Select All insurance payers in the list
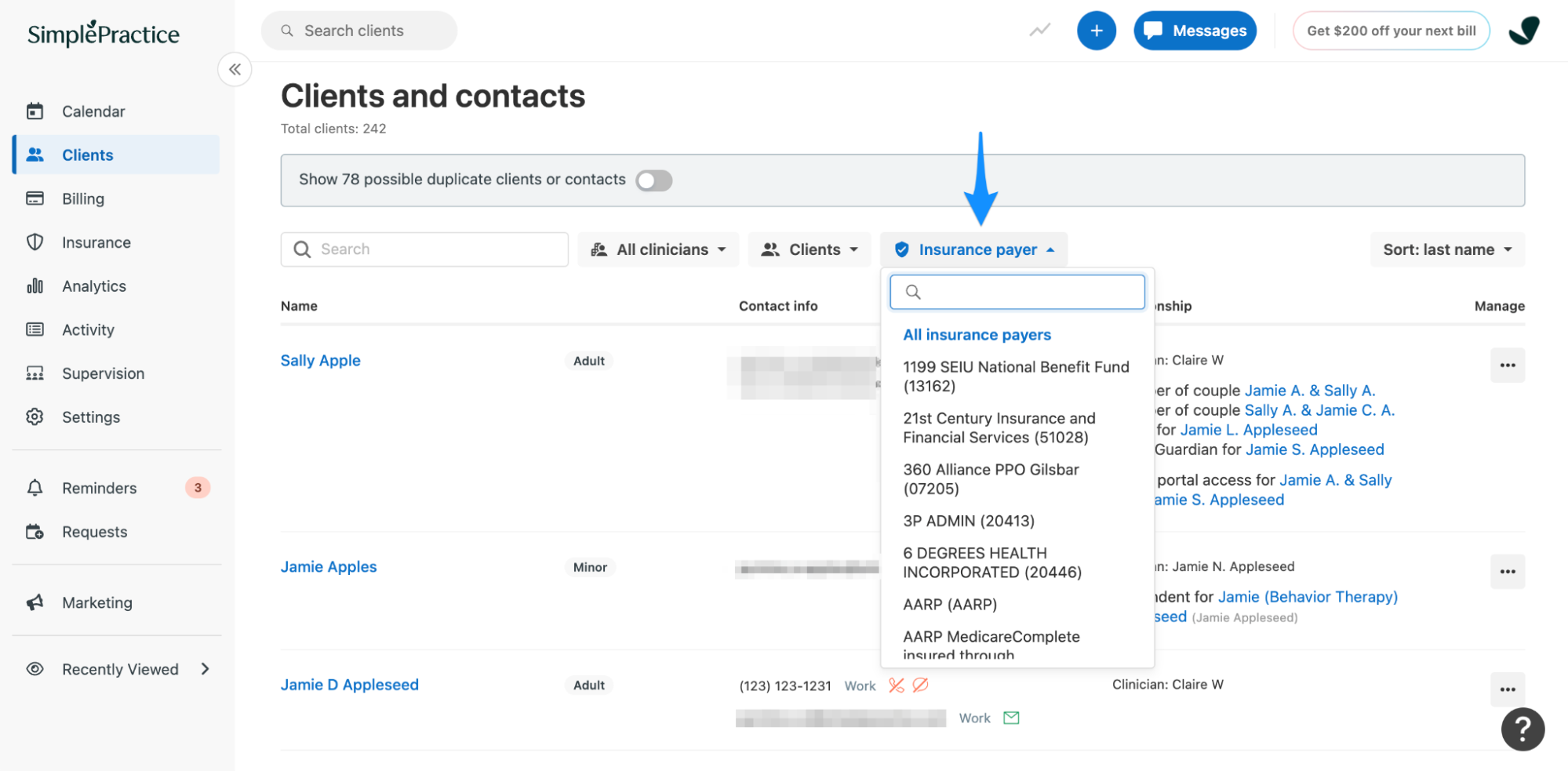 point(977,334)
